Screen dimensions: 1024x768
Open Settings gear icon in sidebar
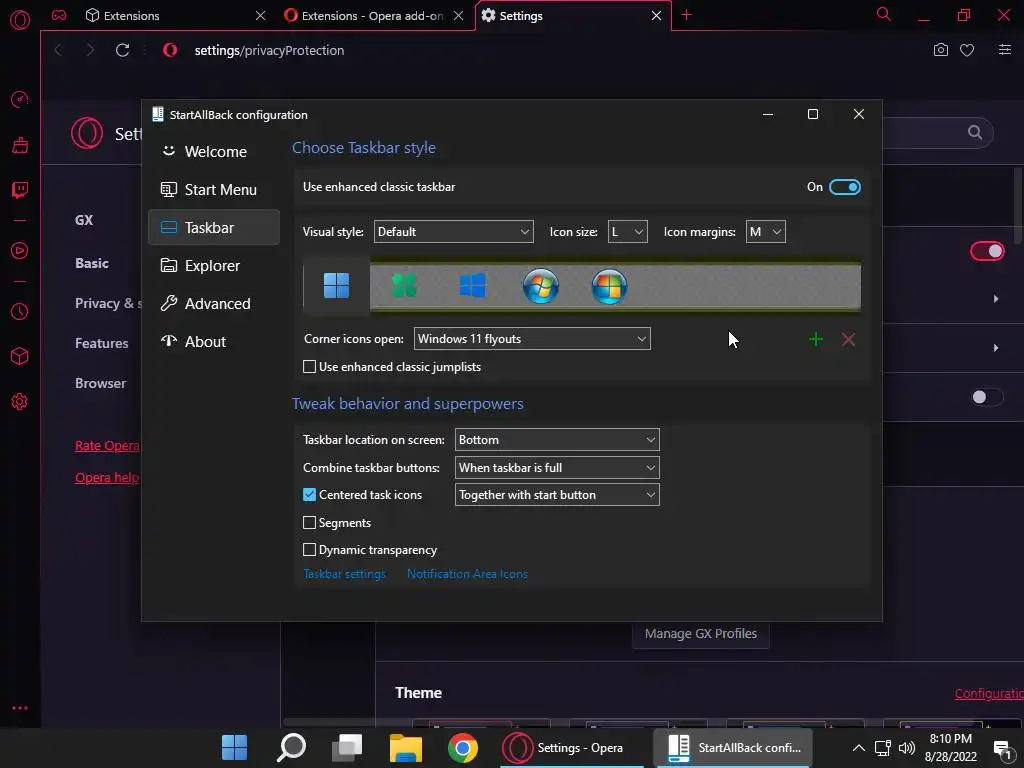click(x=20, y=402)
